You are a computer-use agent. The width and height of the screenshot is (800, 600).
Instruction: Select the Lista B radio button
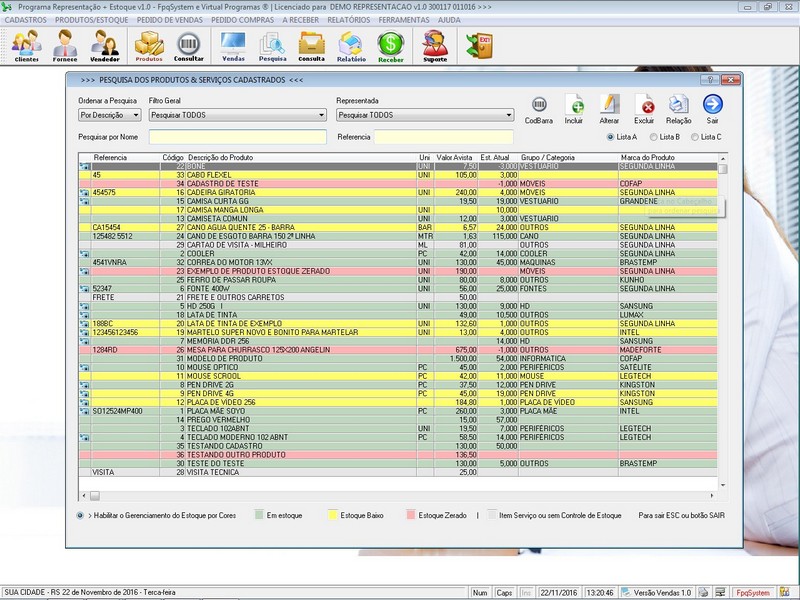click(x=654, y=137)
